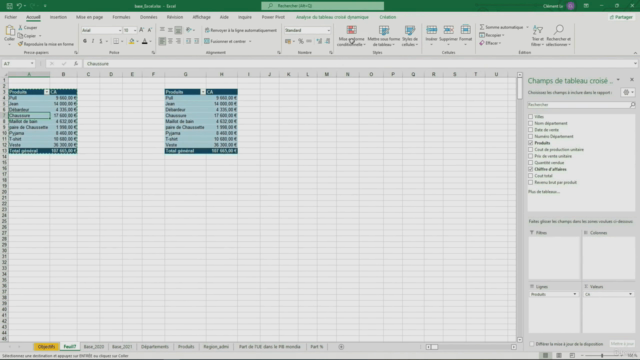The height and width of the screenshot is (360, 640).
Task: Click the decrease font size icon
Action: [150, 30]
